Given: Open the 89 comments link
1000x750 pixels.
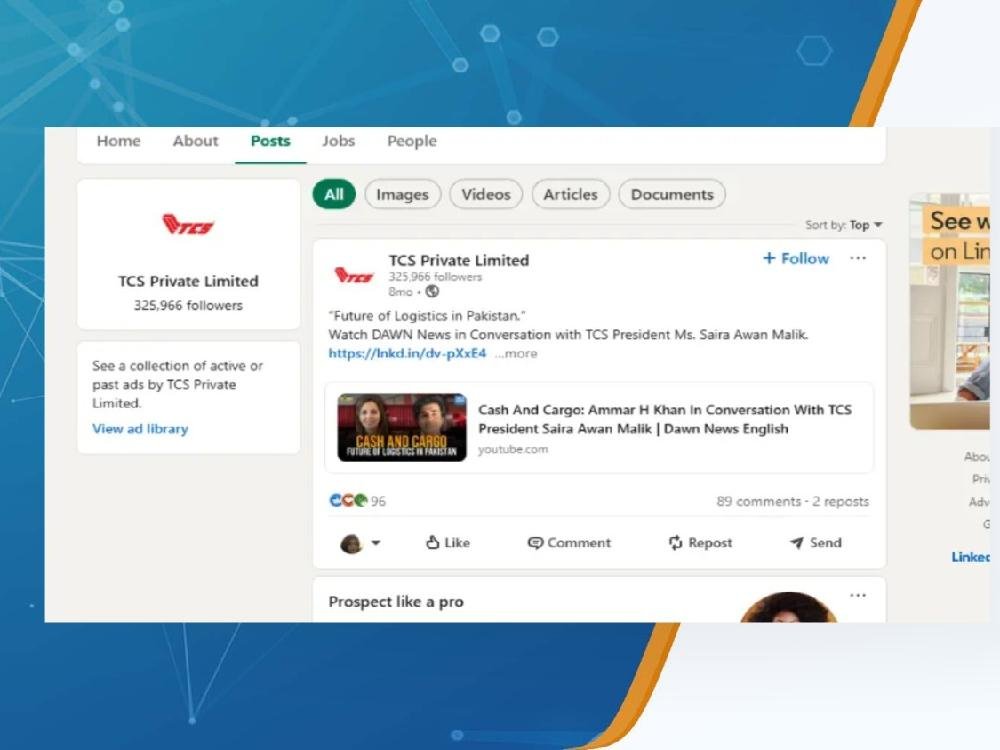Looking at the screenshot, I should 758,502.
